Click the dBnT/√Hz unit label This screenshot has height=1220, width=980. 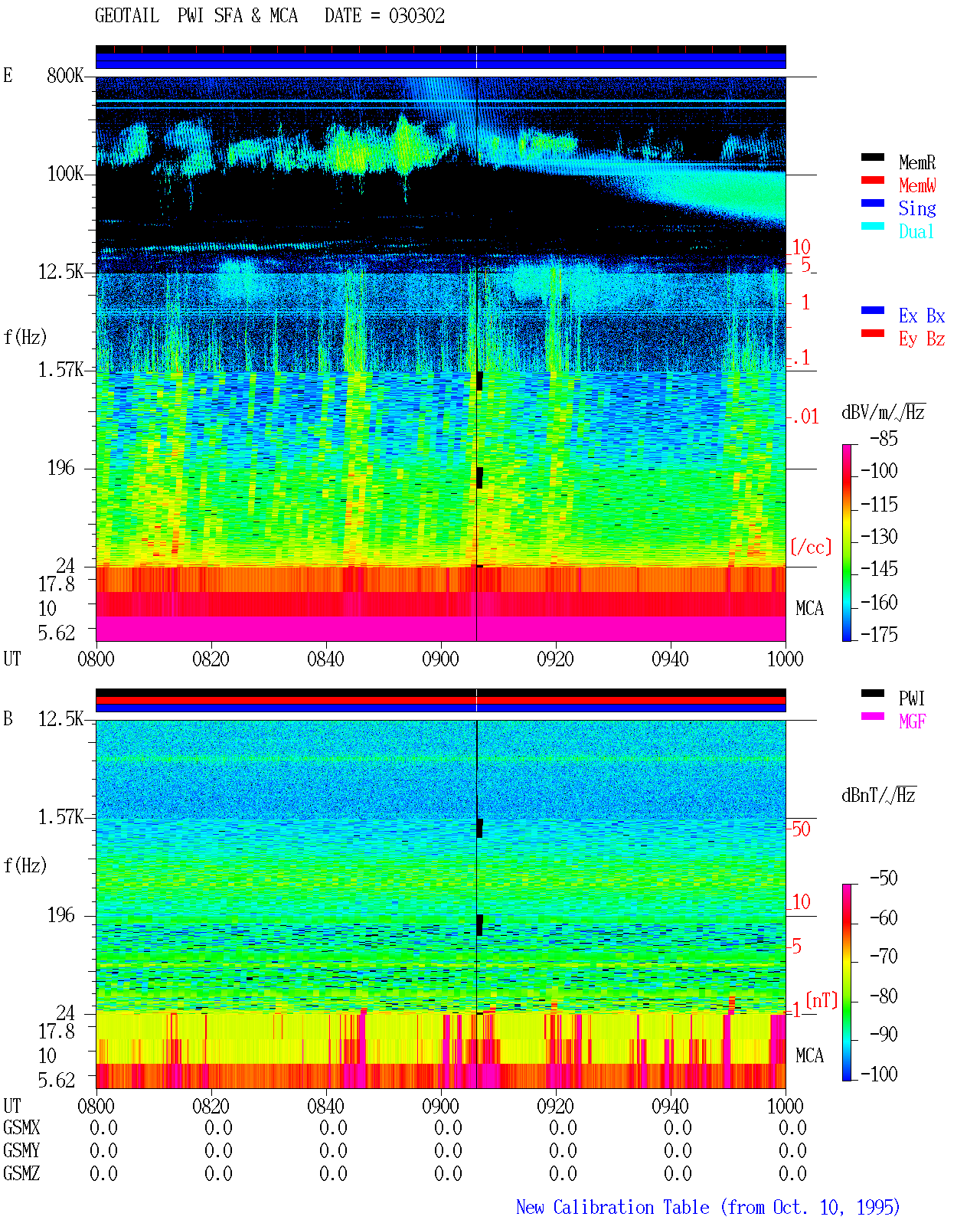[x=879, y=795]
